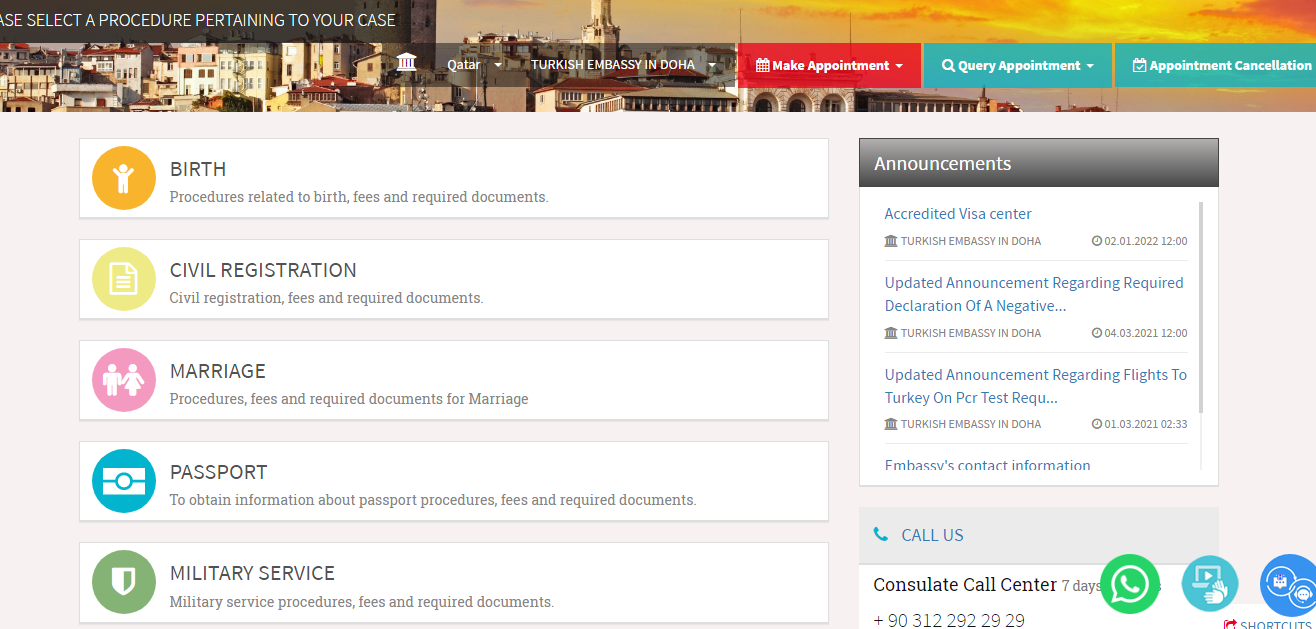Click the Civil Registration document icon
This screenshot has height=629, width=1316.
pyautogui.click(x=123, y=279)
